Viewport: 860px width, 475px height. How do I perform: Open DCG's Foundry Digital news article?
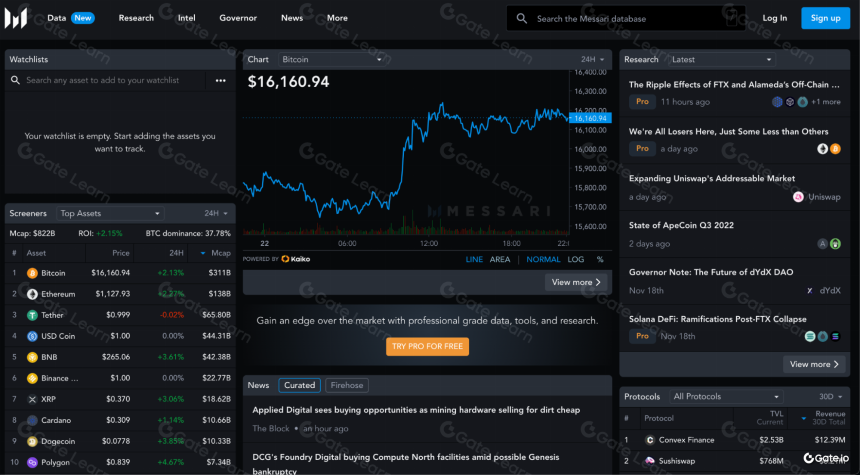(x=406, y=464)
